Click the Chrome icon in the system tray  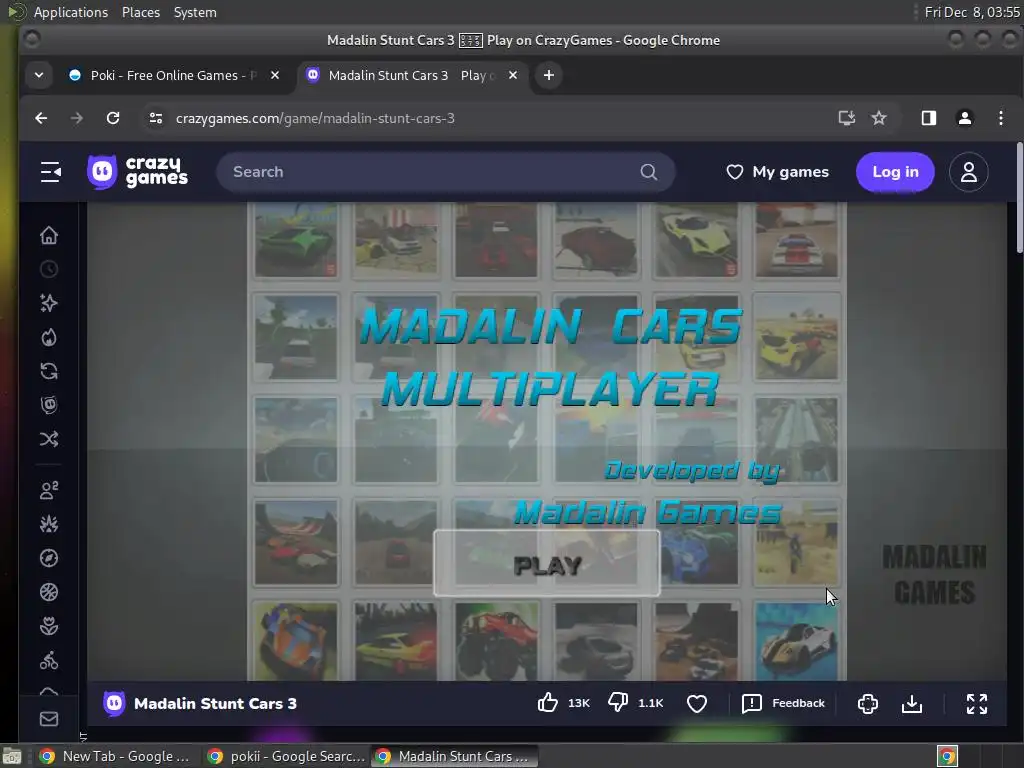[x=947, y=756]
